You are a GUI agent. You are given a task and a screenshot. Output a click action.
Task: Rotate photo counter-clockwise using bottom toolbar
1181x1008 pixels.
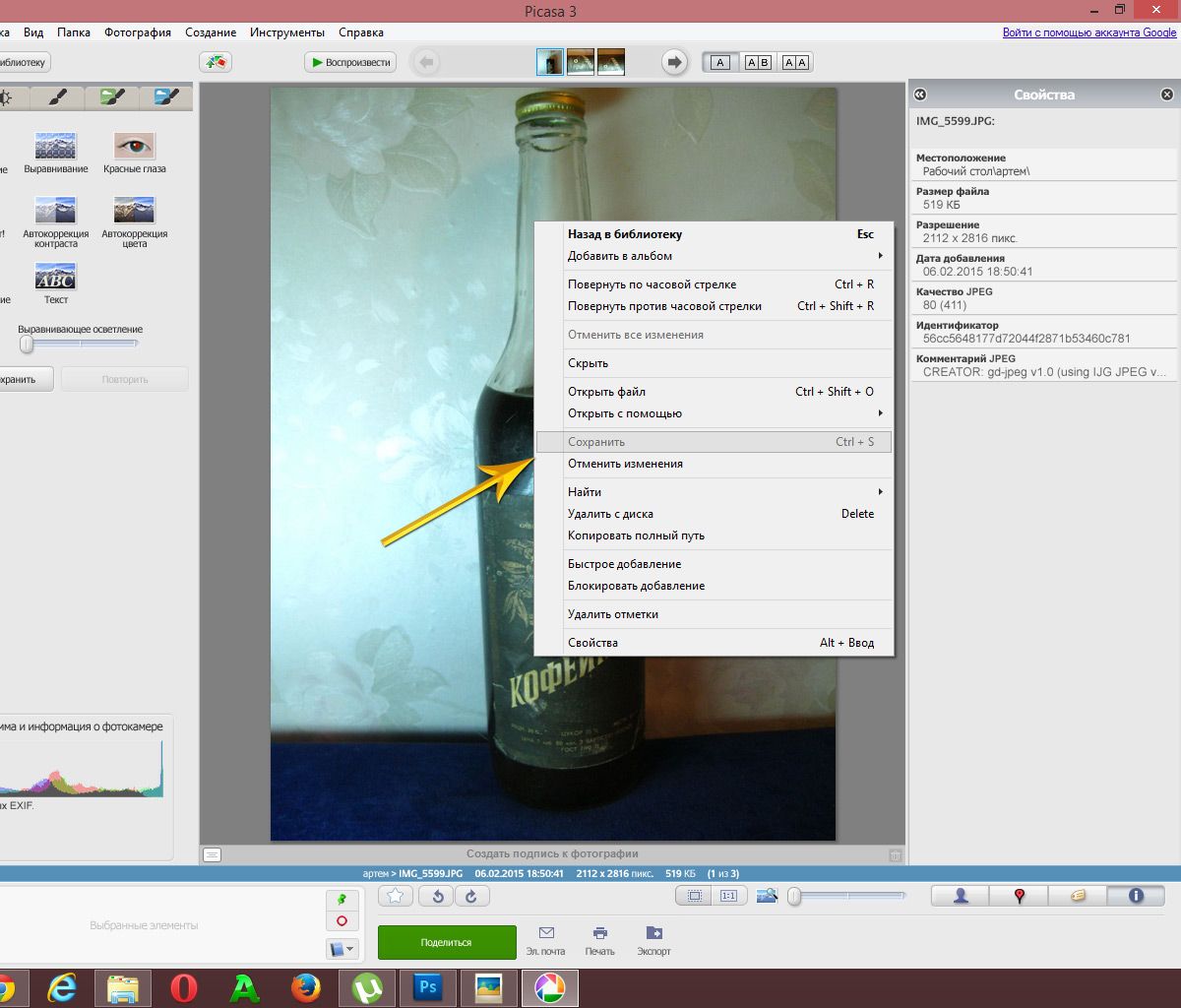coord(436,896)
